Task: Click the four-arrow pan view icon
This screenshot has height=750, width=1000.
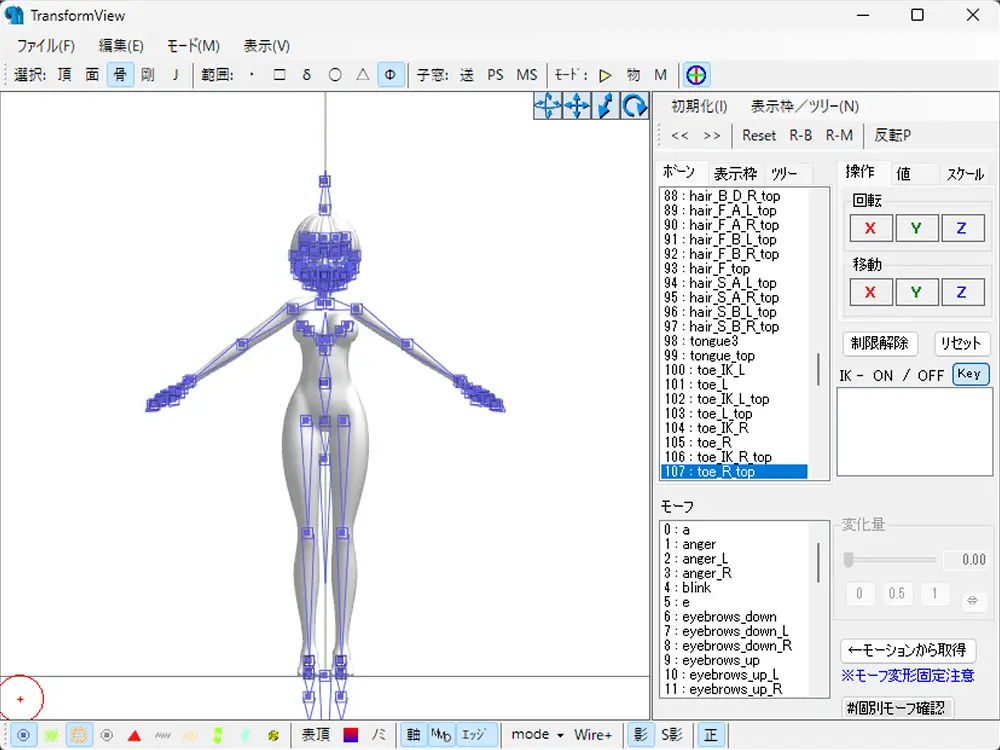Action: (x=577, y=106)
